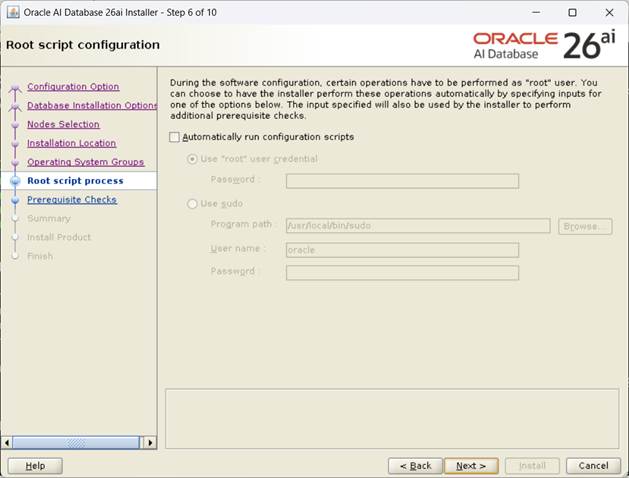This screenshot has width=629, height=478.
Task: Return to the Installation Location step
Action: [x=71, y=143]
